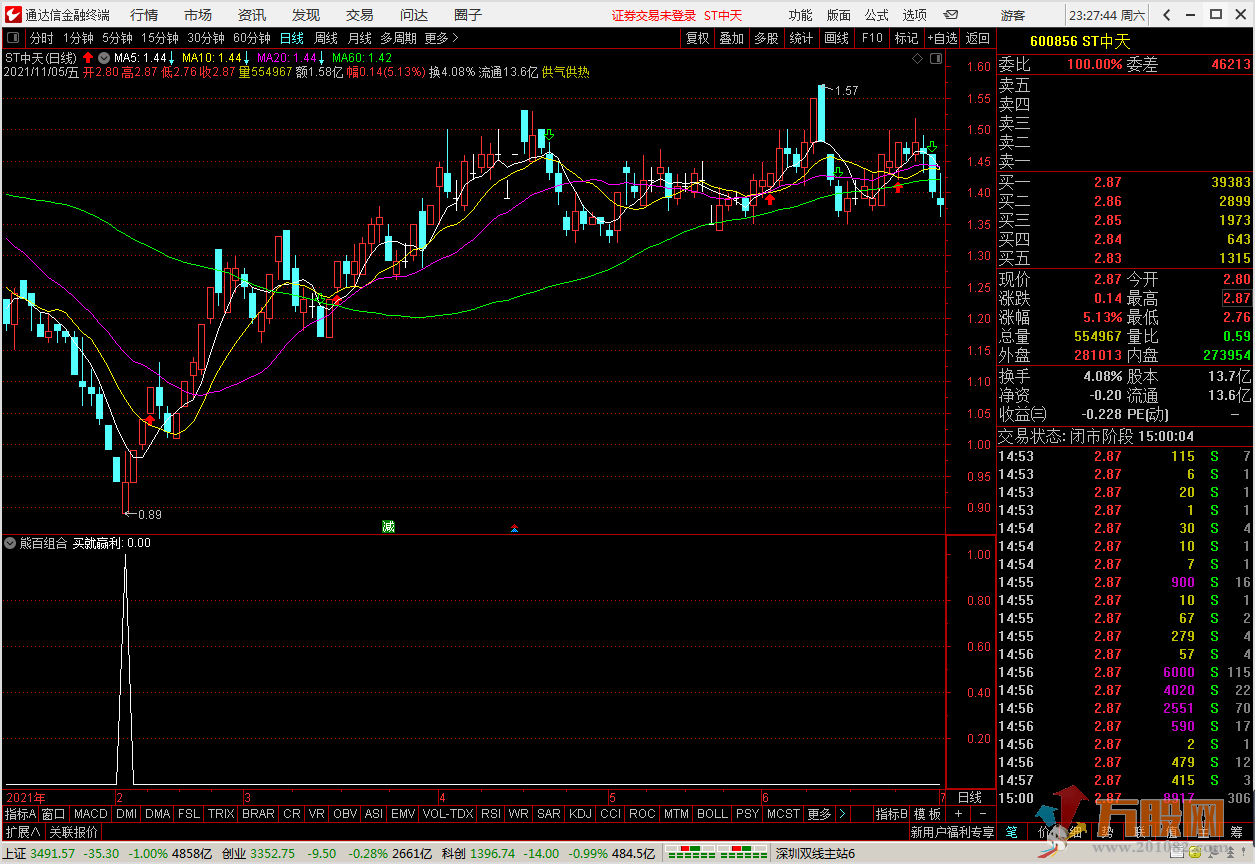
Task: Click the red up arrow beside ST中天(日线)
Action: (88, 57)
